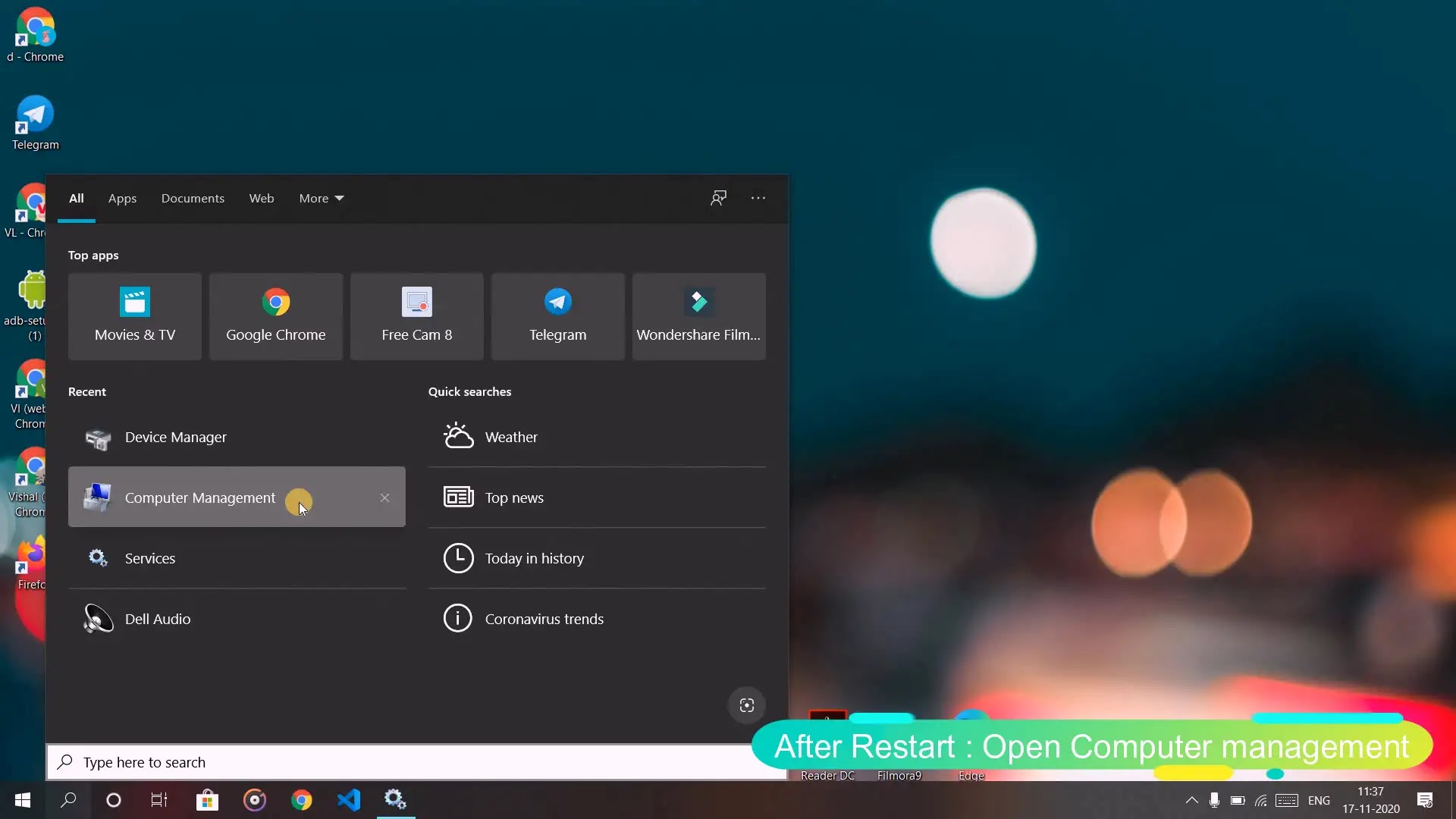The height and width of the screenshot is (819, 1456).
Task: Open Device Manager from Recent
Action: (175, 438)
